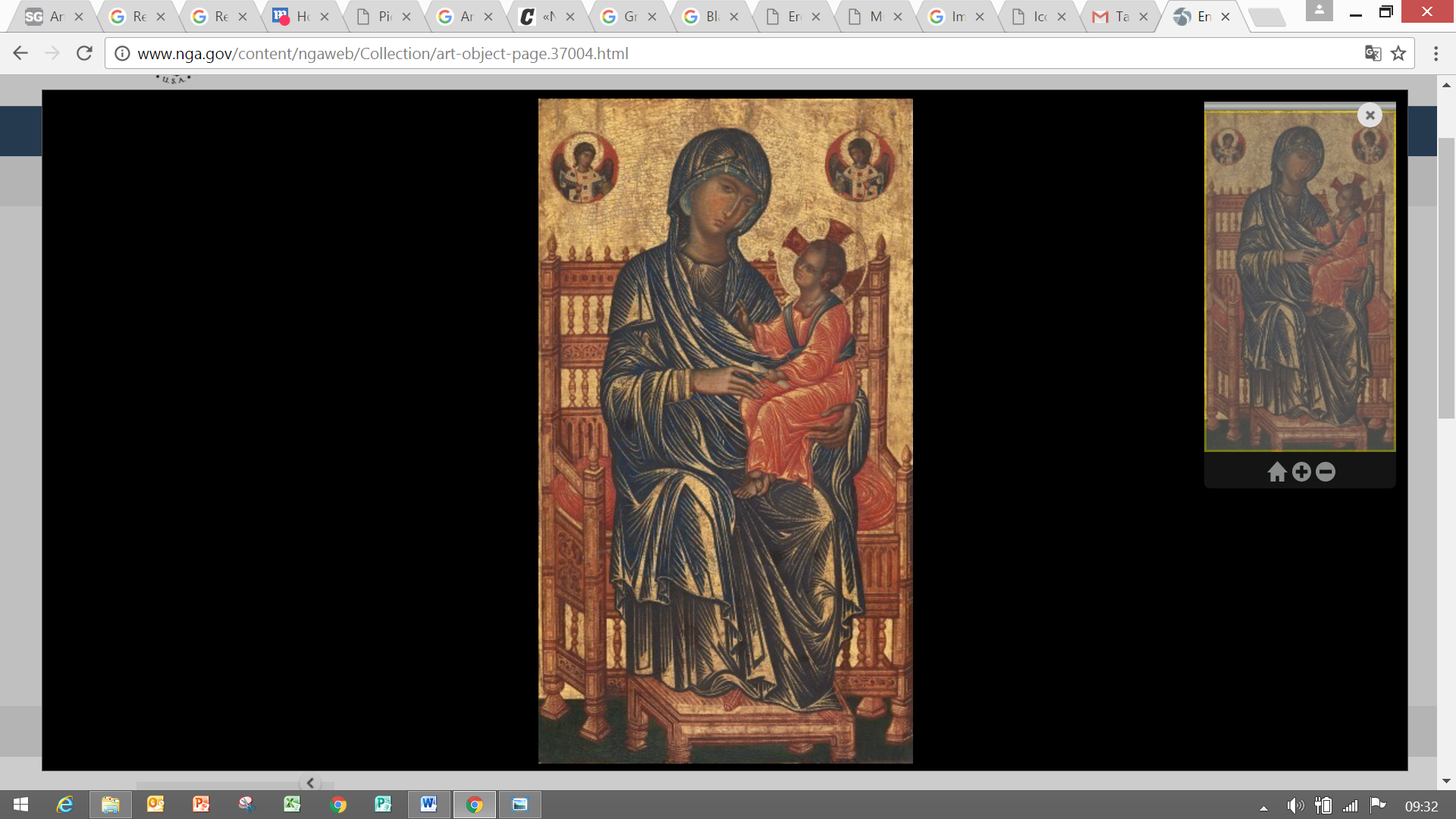Open the Chrome profile button in title bar
Viewport: 1456px width, 819px height.
point(1319,11)
